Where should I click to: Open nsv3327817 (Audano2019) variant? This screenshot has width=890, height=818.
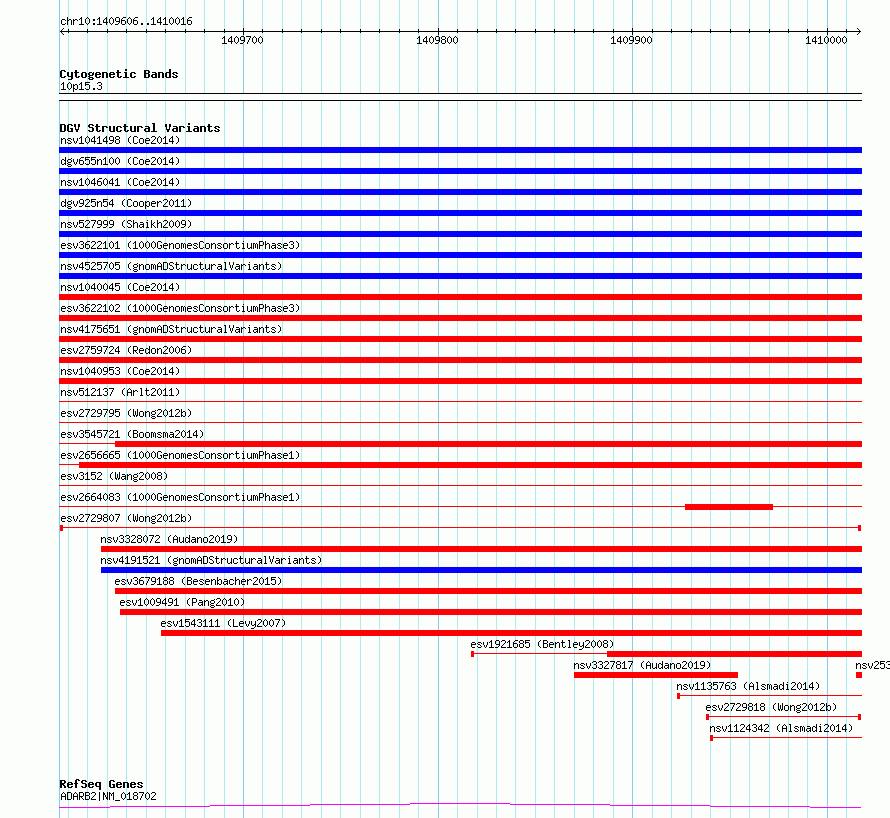[642, 665]
